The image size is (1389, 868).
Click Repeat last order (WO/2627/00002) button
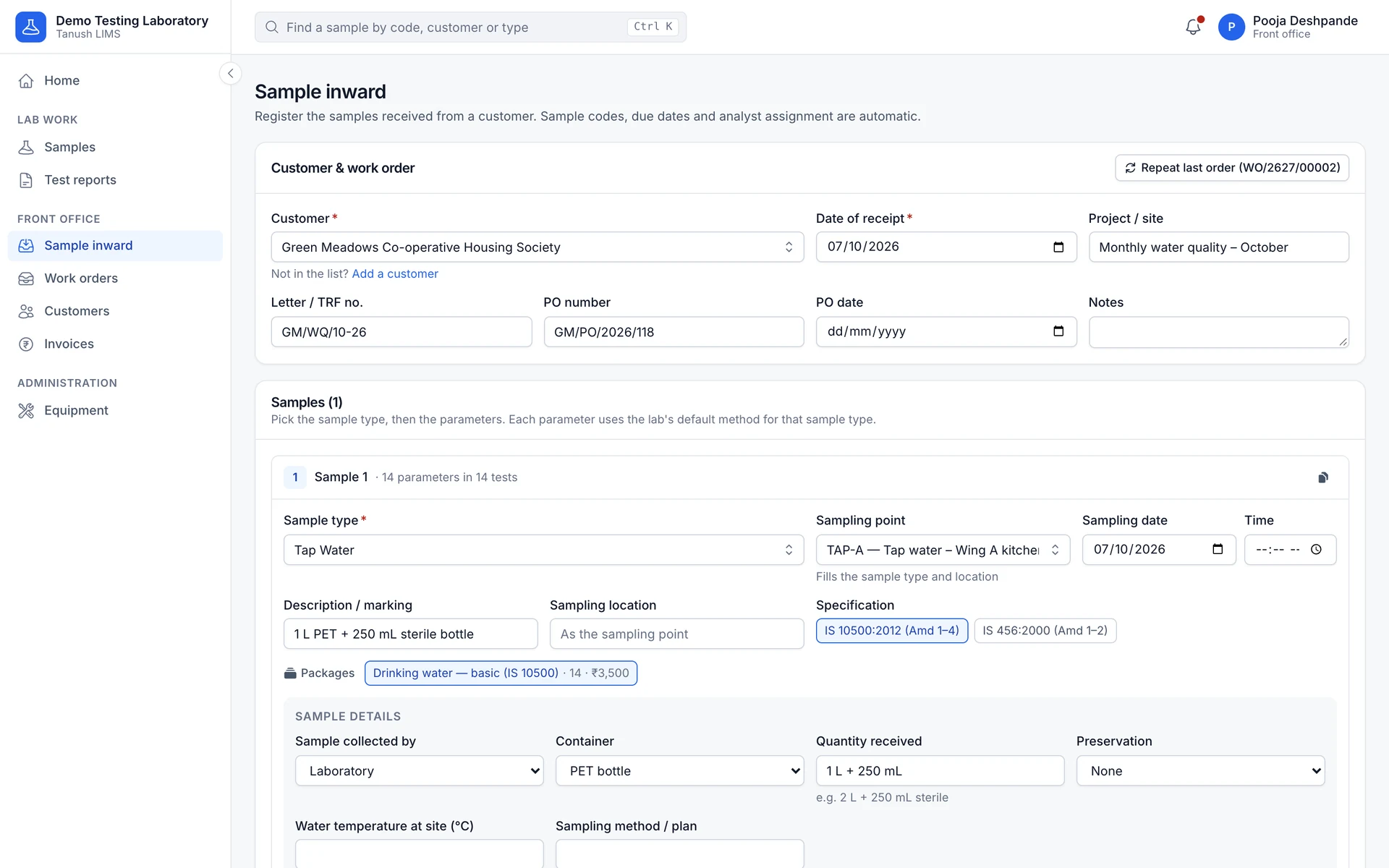[1232, 168]
